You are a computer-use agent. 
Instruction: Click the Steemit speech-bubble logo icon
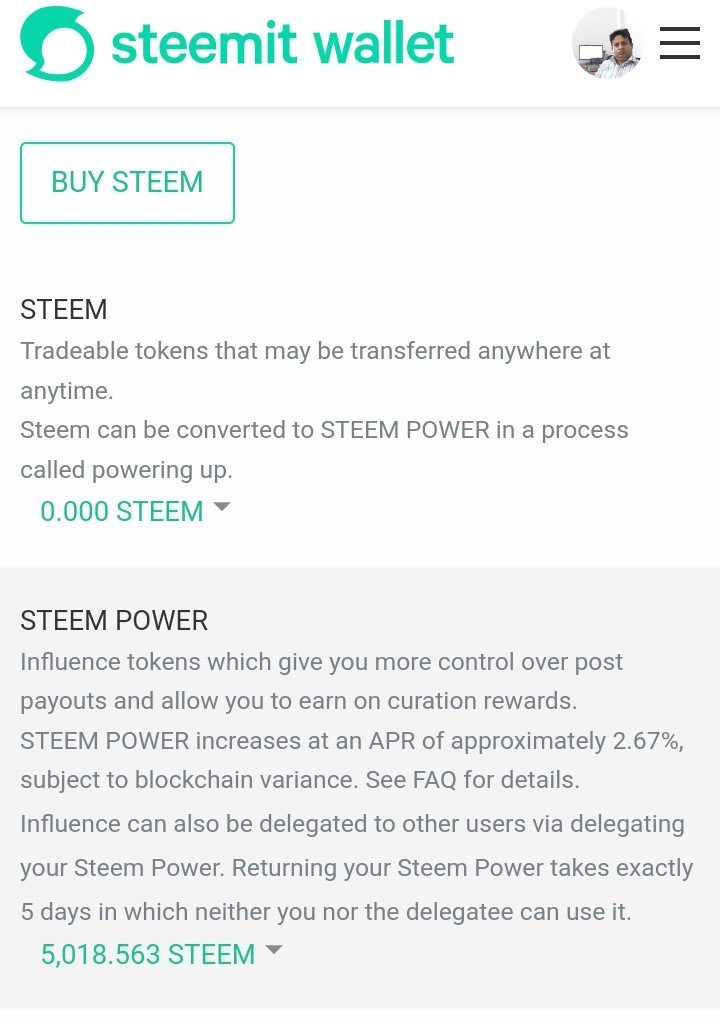[57, 44]
